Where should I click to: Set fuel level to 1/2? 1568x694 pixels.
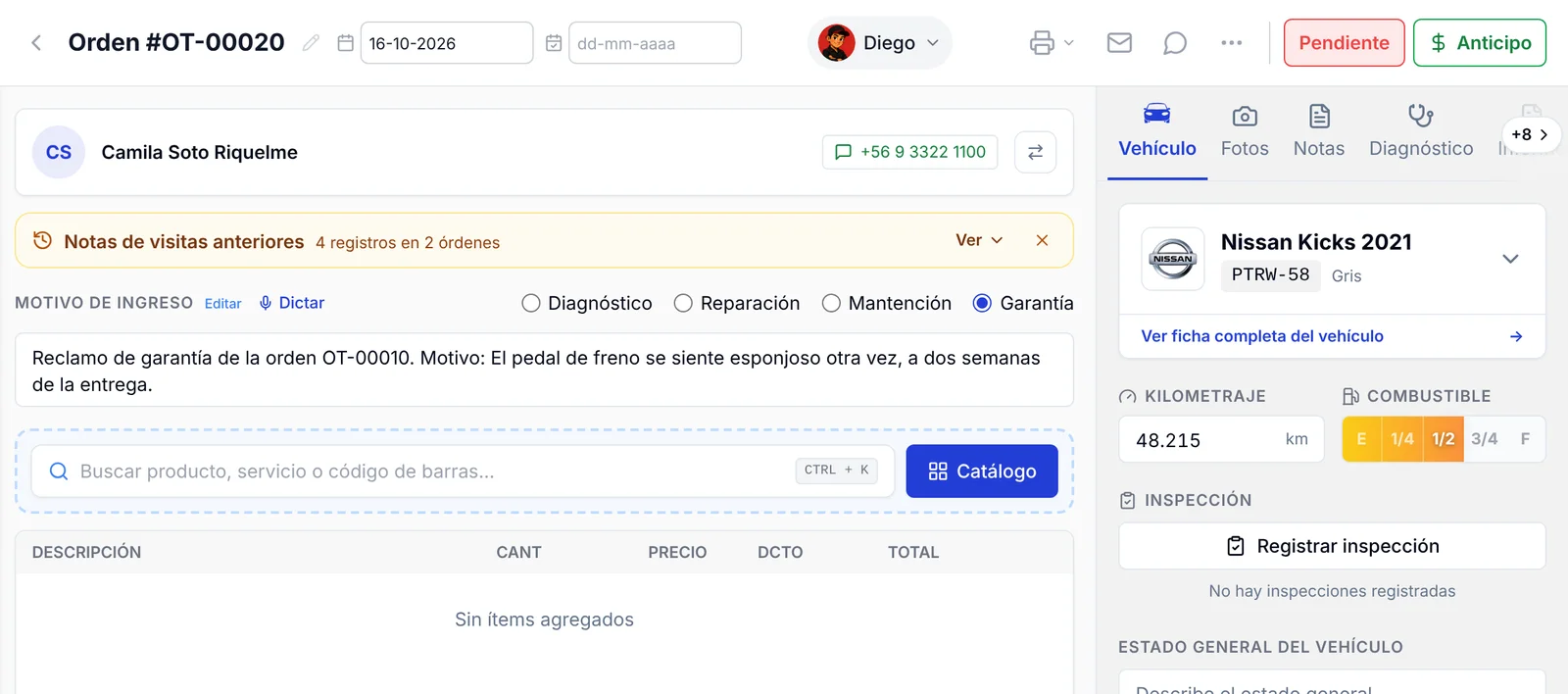[x=1444, y=439]
